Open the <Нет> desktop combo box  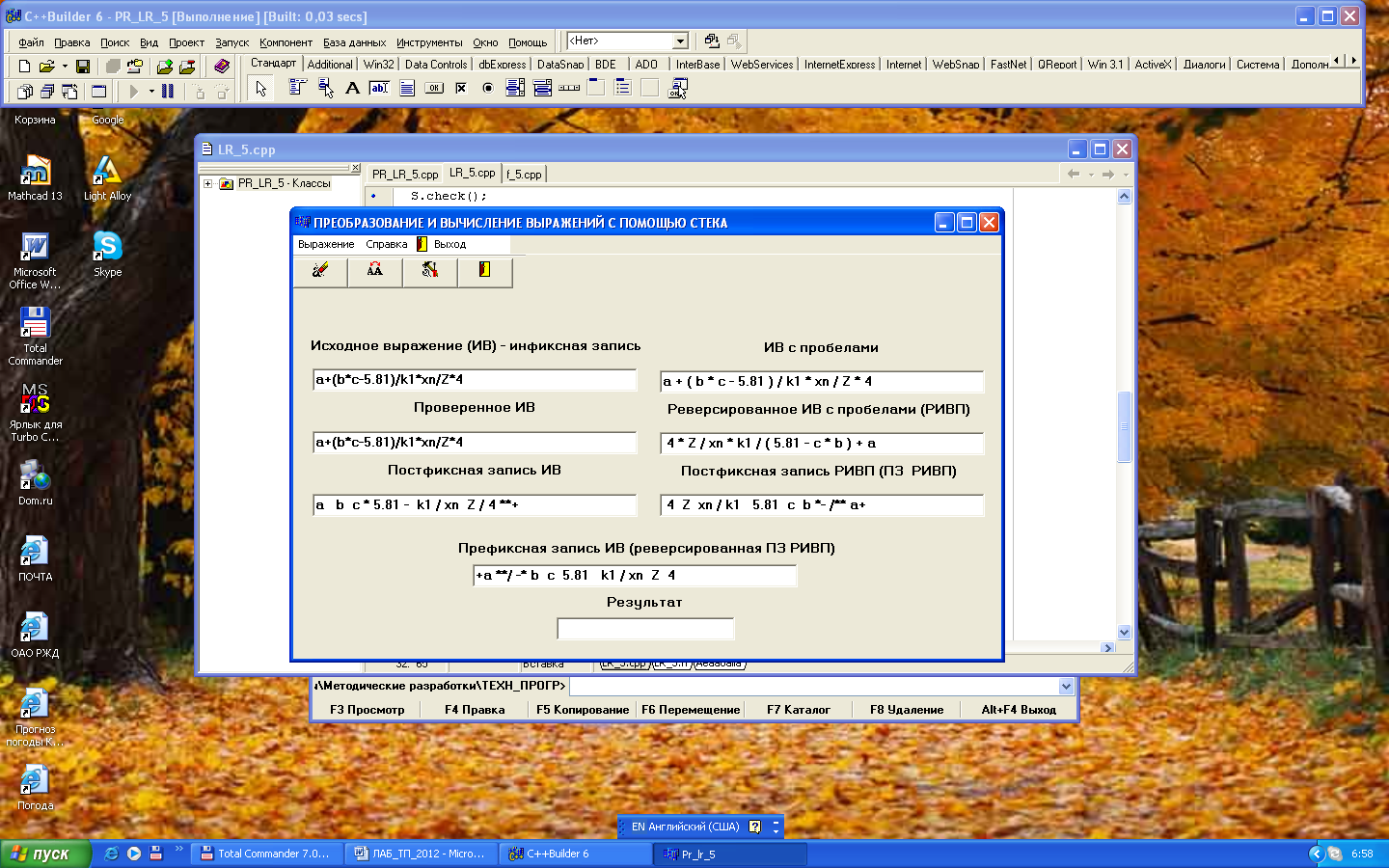coord(680,41)
